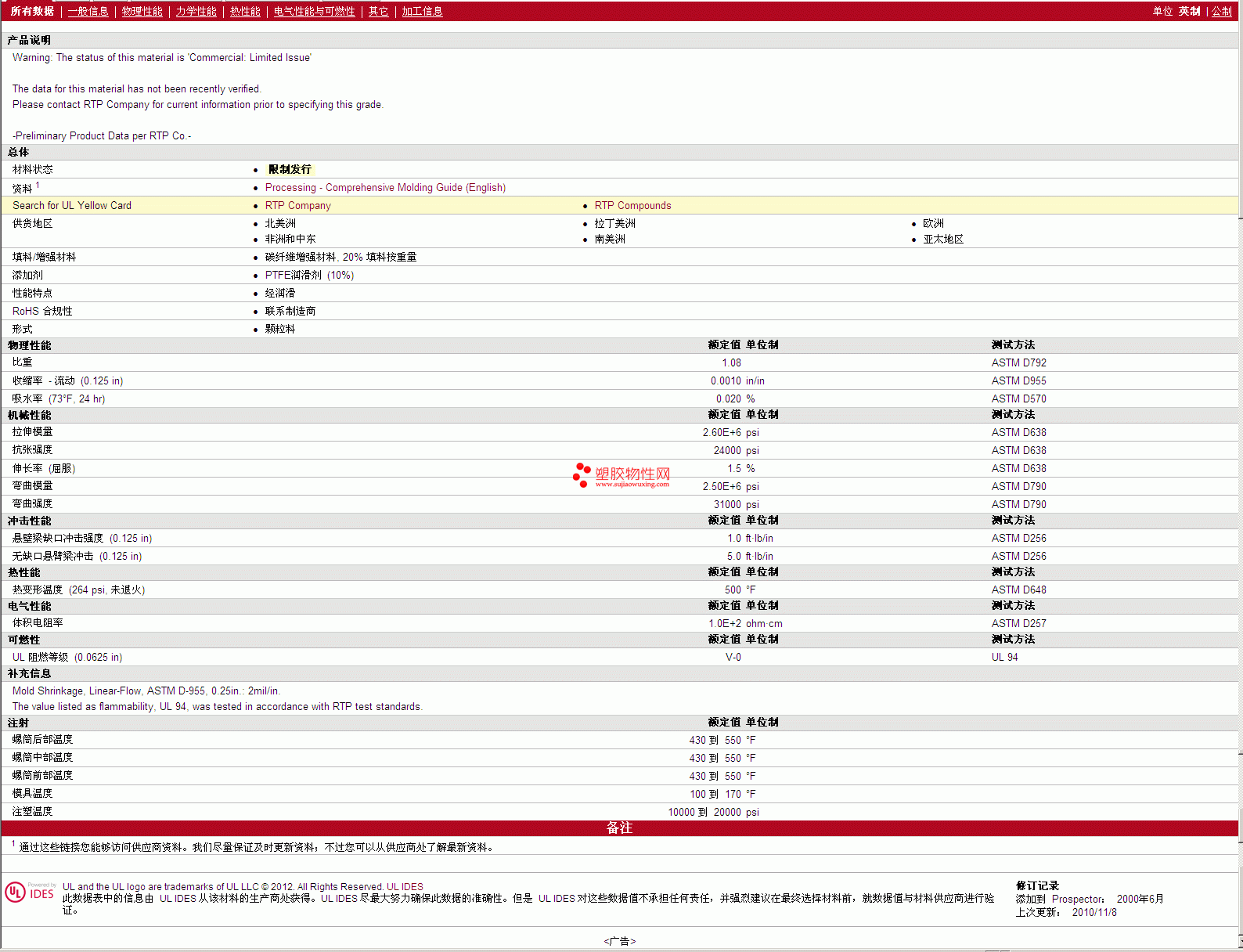Viewport: 1243px width, 952px height.
Task: Click the 拉丁美洲 availability region
Action: (x=614, y=223)
